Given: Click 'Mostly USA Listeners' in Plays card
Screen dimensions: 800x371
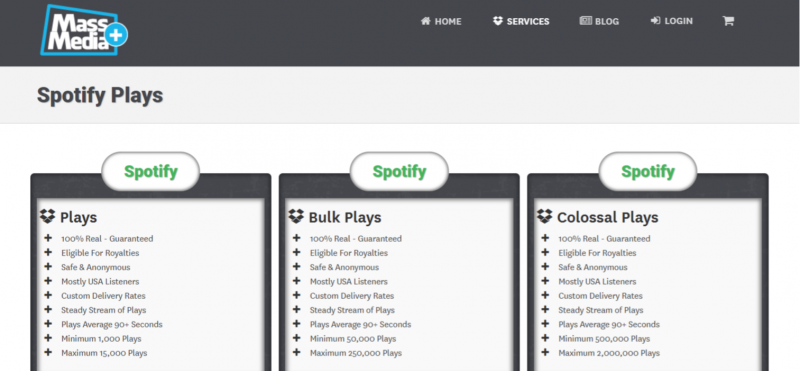Looking at the screenshot, I should coord(100,282).
